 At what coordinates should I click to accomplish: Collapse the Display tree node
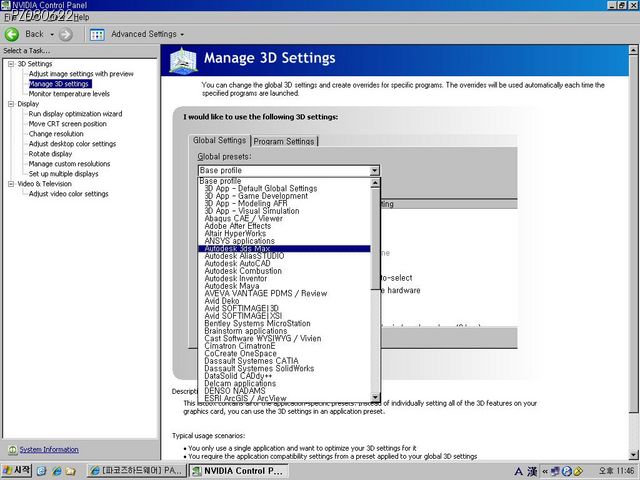click(x=11, y=104)
